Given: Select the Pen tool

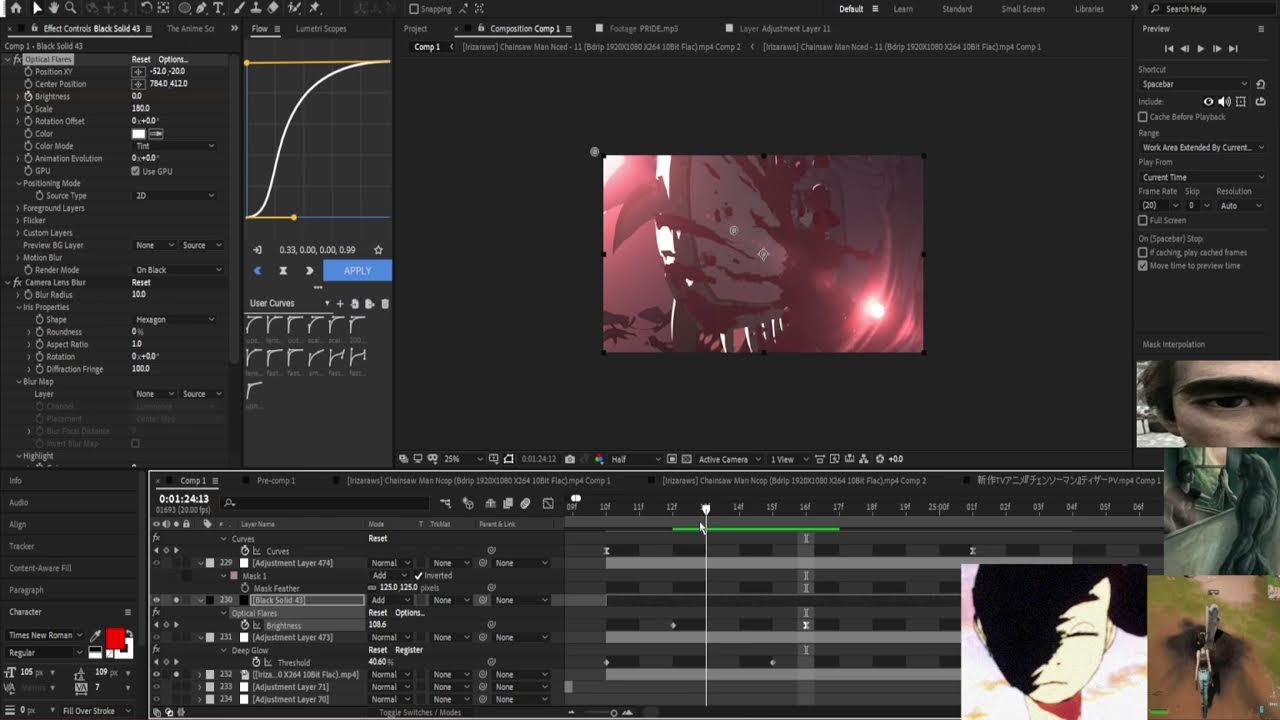Looking at the screenshot, I should coord(201,8).
